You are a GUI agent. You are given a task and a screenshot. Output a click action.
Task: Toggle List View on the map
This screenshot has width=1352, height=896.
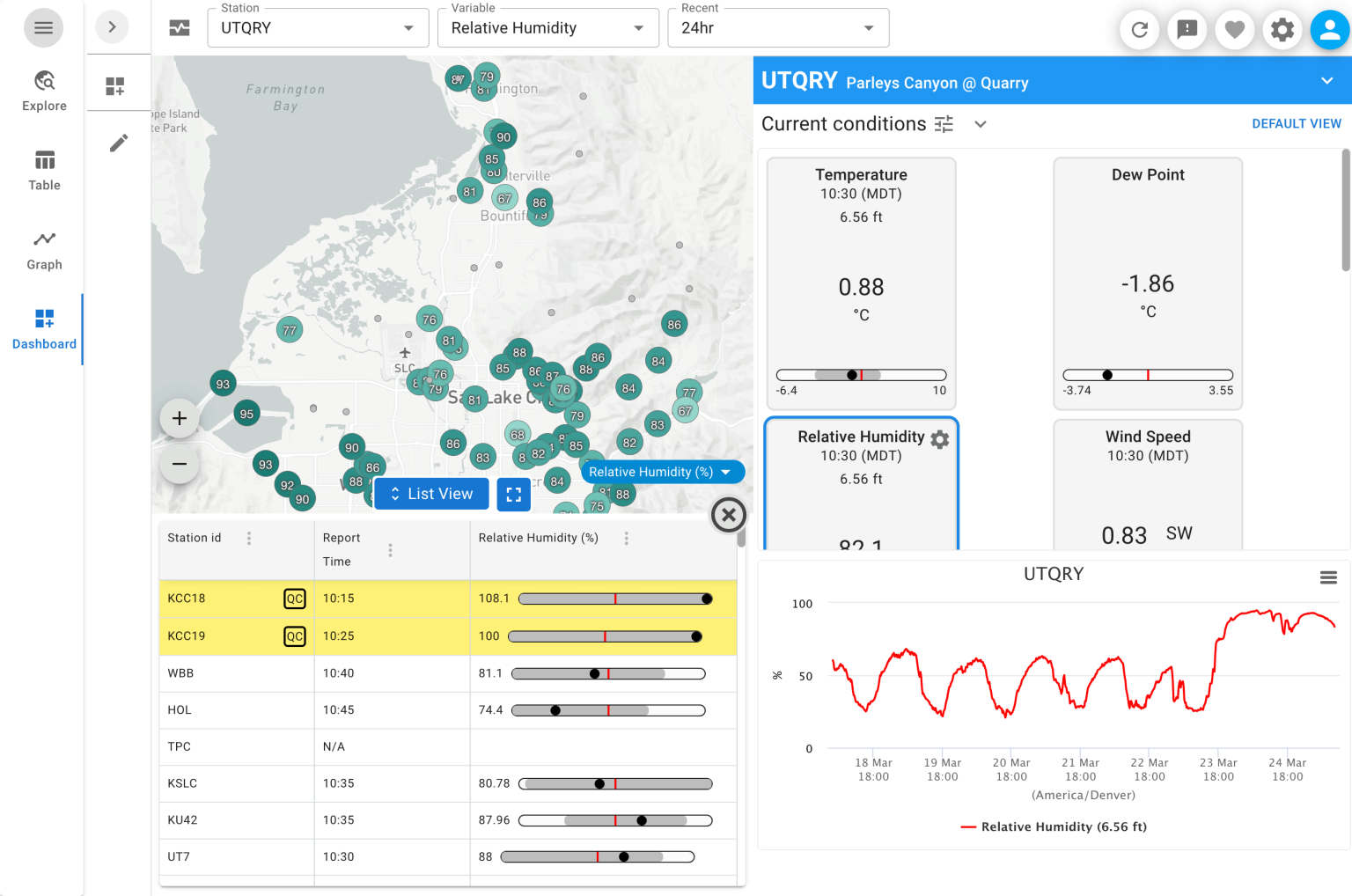coord(431,494)
